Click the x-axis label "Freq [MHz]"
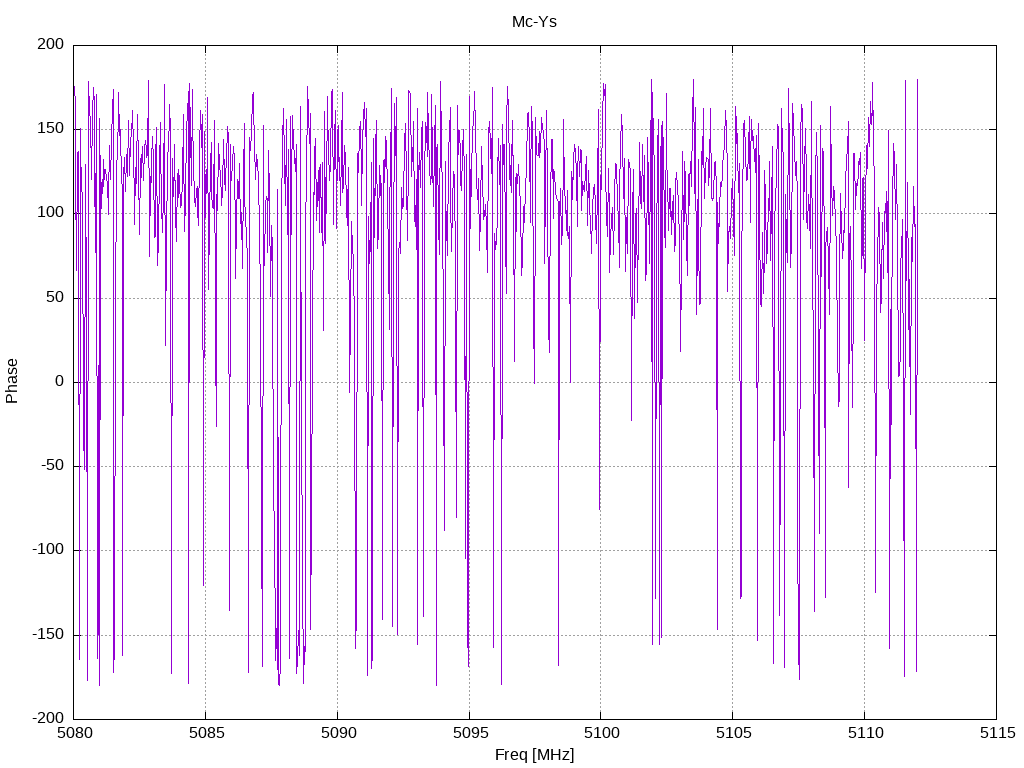1024x768 pixels. click(x=534, y=755)
